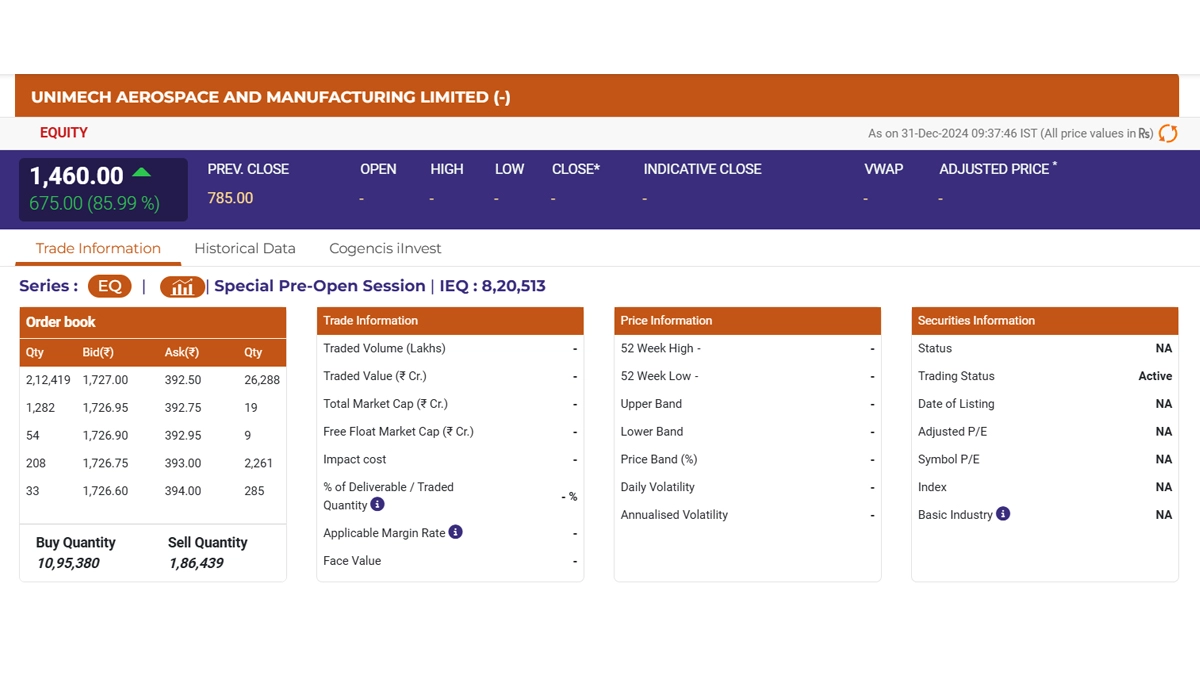This screenshot has width=1200, height=675.
Task: Open the chart icon next to EQ
Action: (182, 287)
